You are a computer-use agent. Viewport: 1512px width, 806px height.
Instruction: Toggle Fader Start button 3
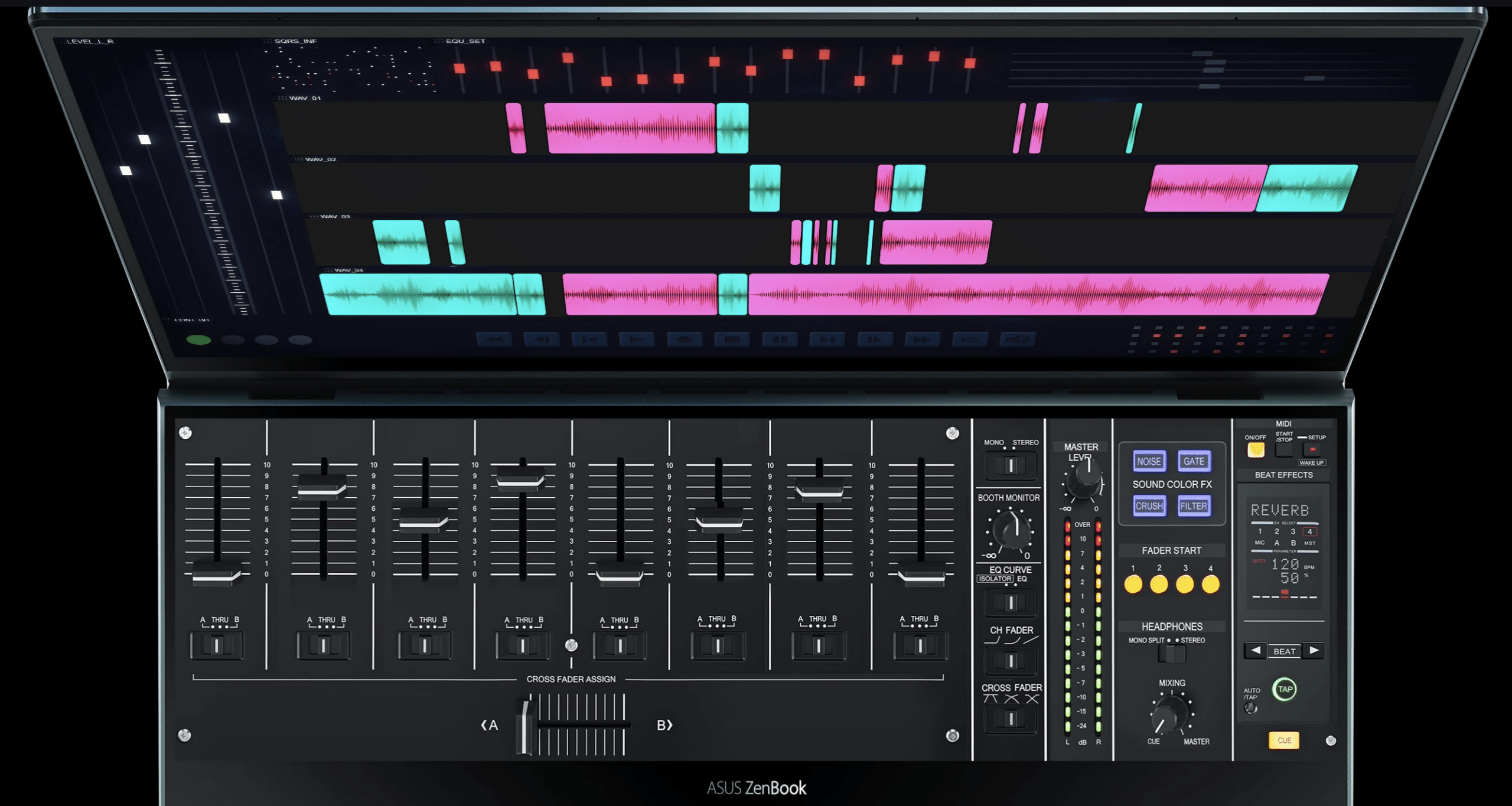(1185, 585)
